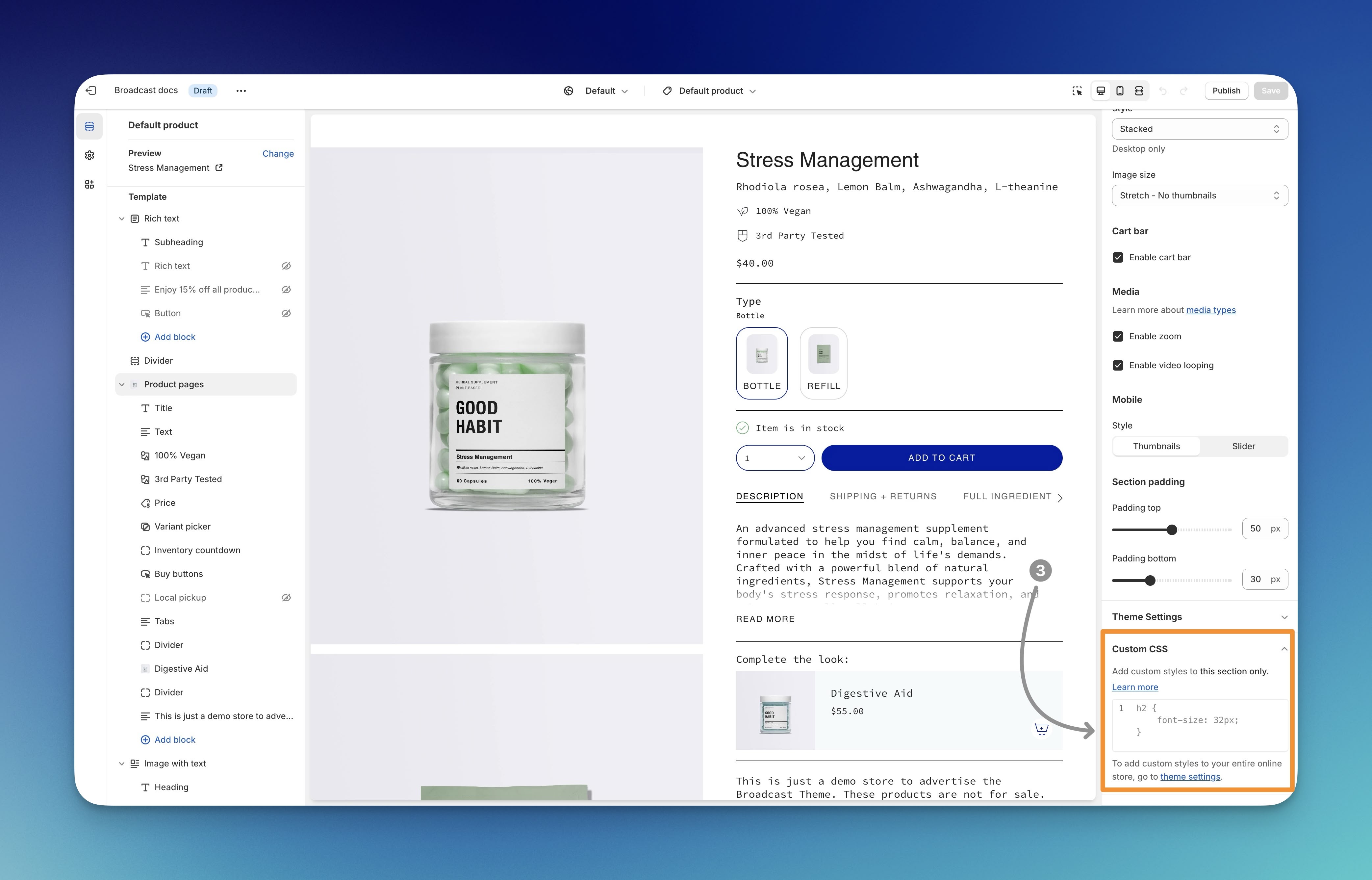Open the app embeds icon
1372x880 pixels.
click(x=90, y=185)
